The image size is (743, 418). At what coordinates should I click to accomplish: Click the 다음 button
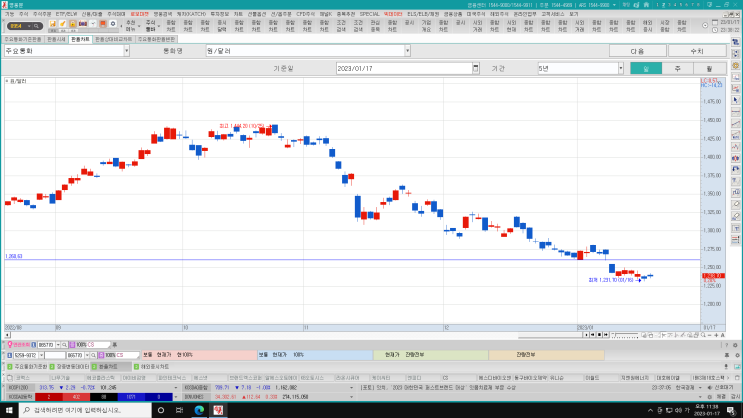point(637,51)
